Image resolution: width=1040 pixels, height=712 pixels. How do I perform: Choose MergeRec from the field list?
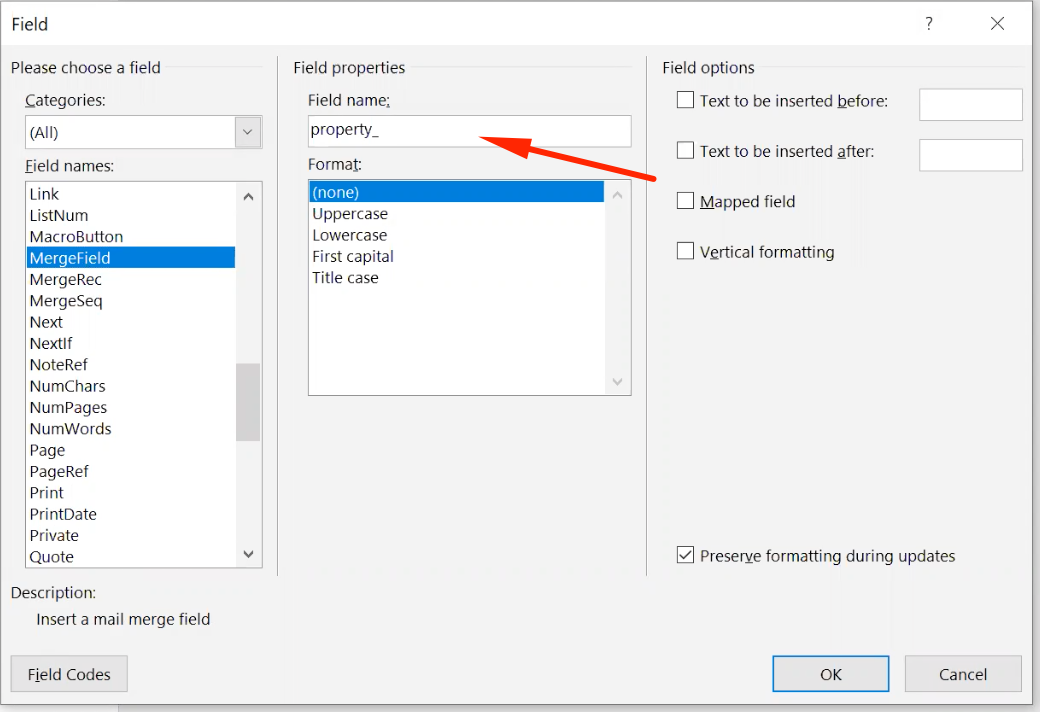pyautogui.click(x=131, y=279)
